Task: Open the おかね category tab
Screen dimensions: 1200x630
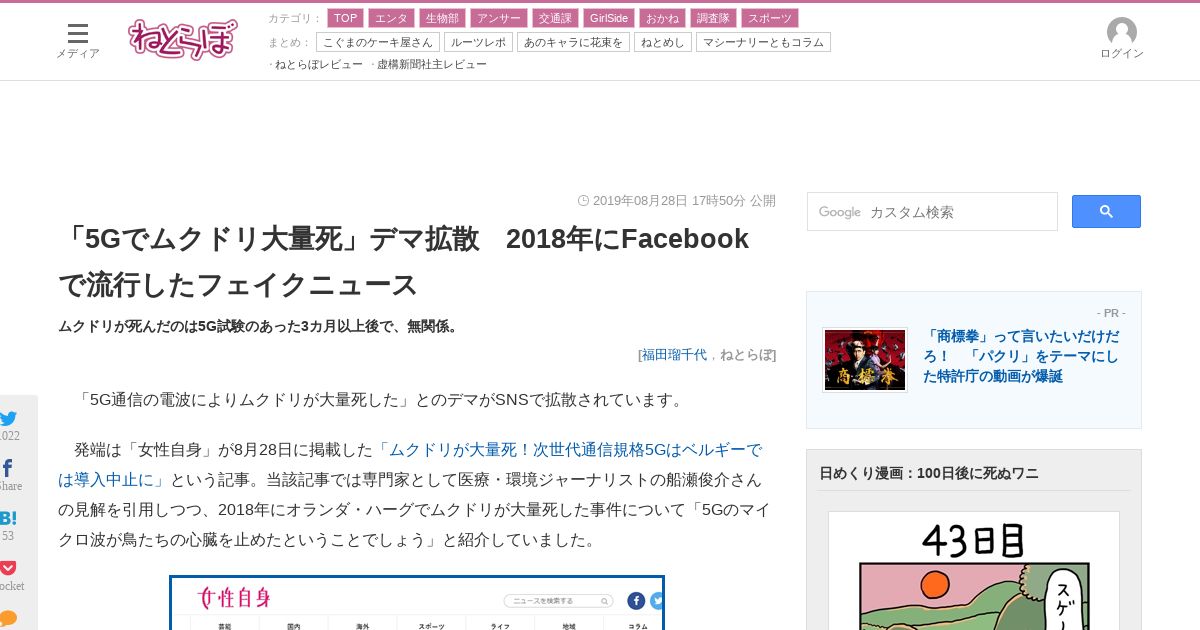Action: click(662, 18)
